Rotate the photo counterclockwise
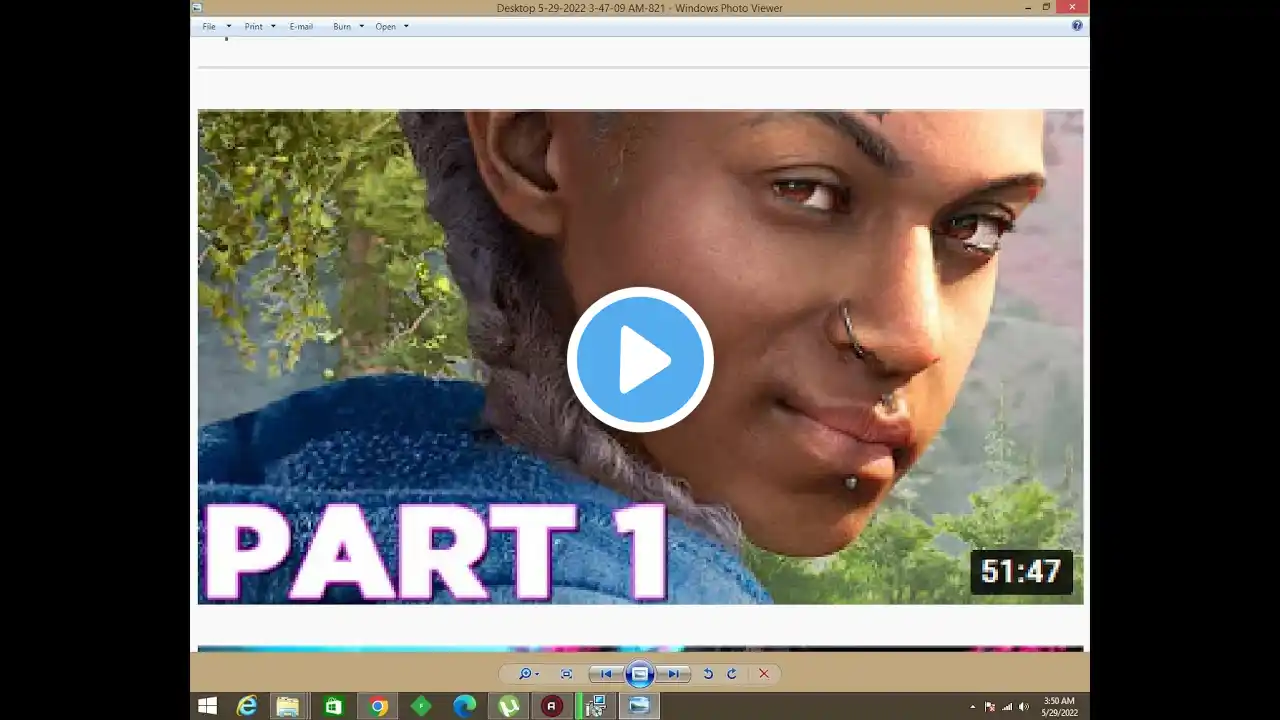Screen dimensions: 1280x720 click(x=708, y=674)
